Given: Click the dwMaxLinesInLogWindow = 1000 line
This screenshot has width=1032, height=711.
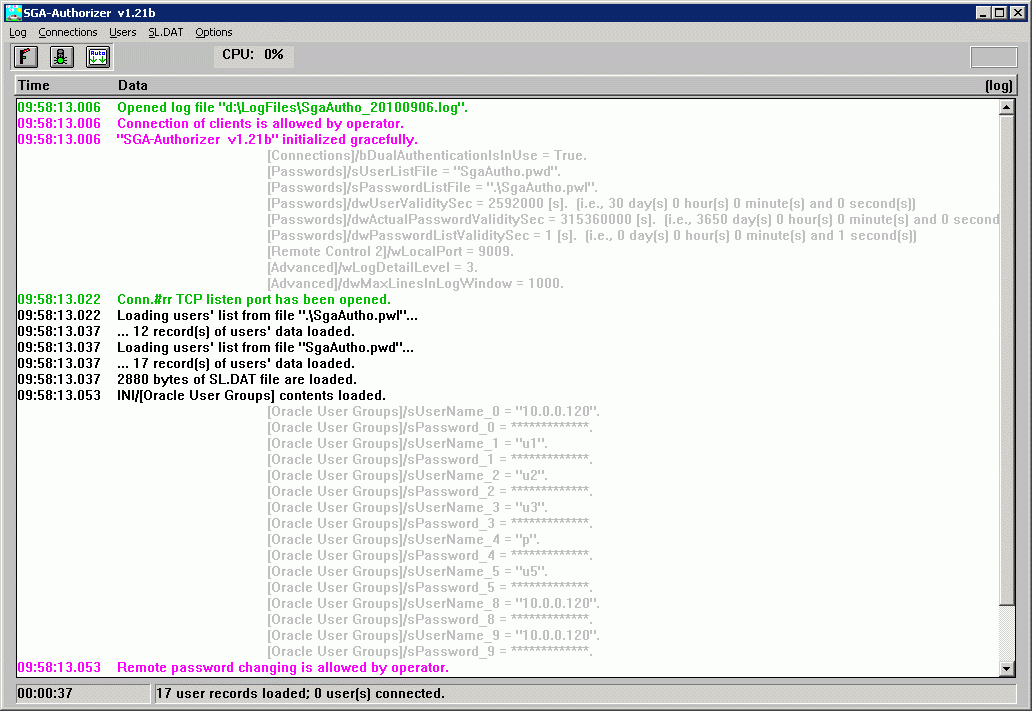Looking at the screenshot, I should point(415,284).
